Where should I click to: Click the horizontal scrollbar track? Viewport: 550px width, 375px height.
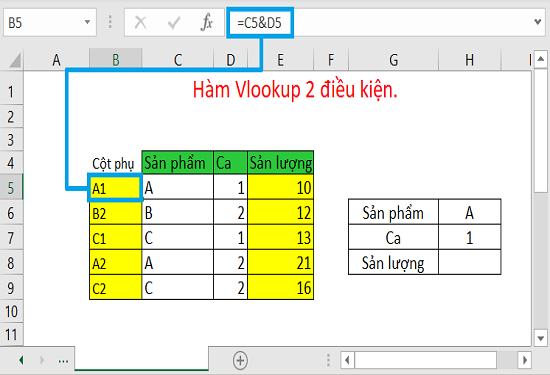point(507,360)
